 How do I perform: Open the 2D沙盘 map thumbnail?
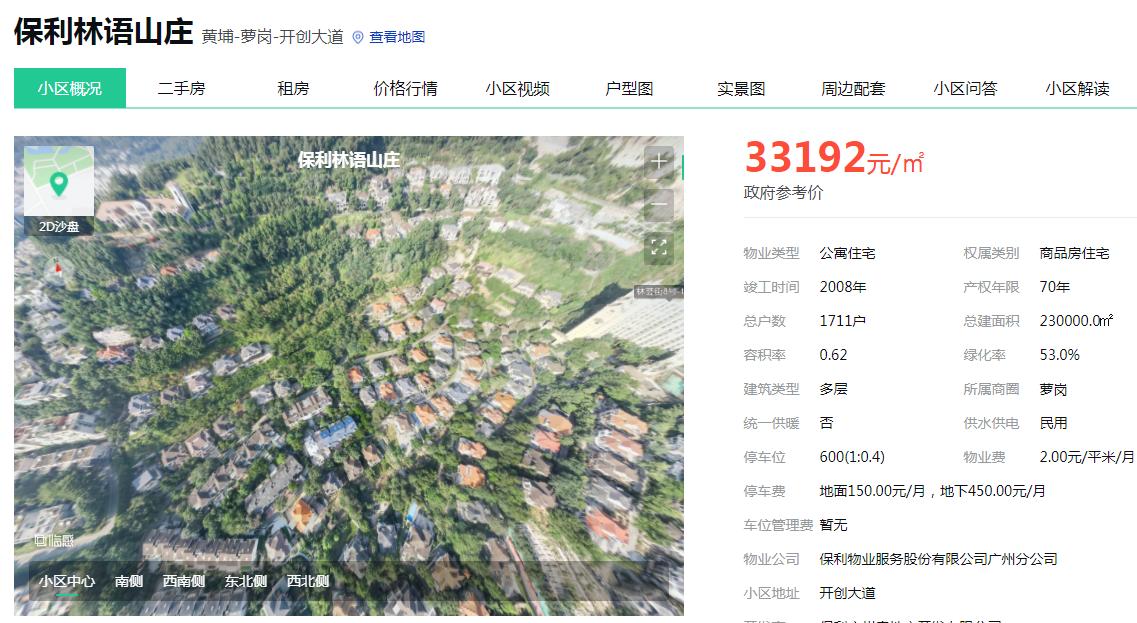pyautogui.click(x=59, y=190)
